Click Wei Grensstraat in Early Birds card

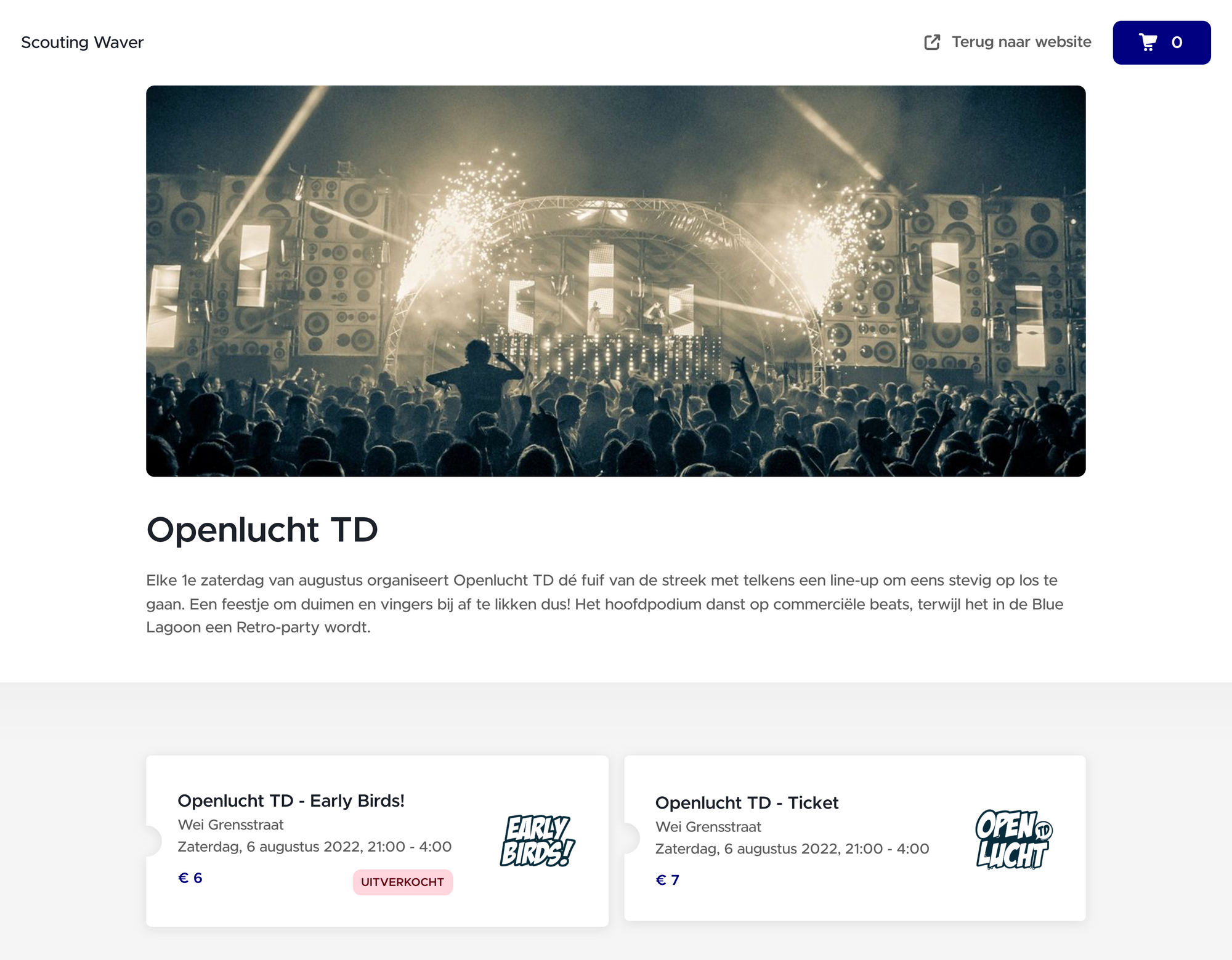(230, 825)
